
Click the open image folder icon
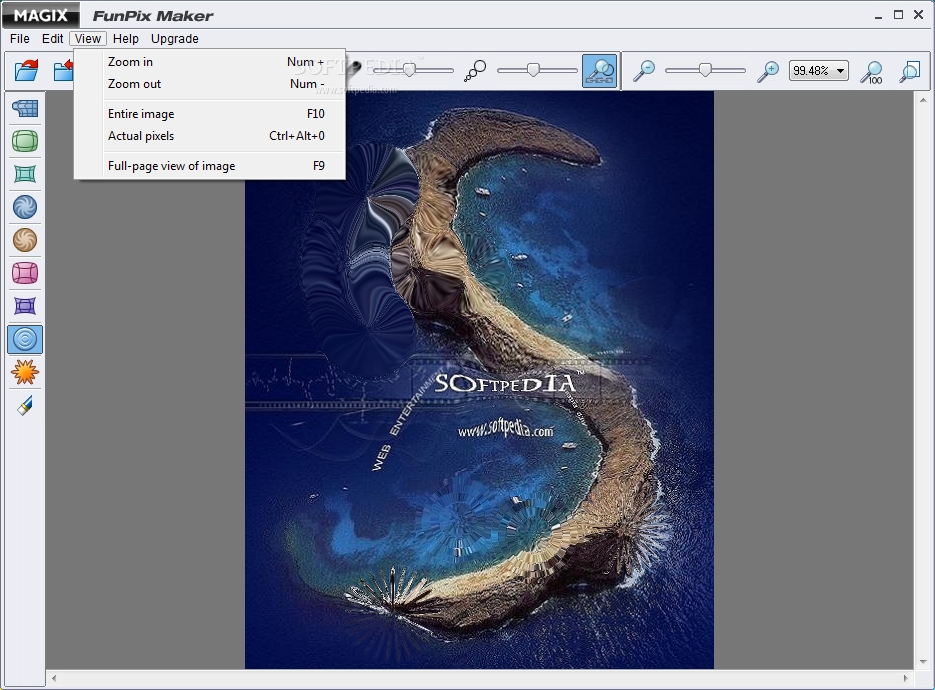pyautogui.click(x=27, y=70)
